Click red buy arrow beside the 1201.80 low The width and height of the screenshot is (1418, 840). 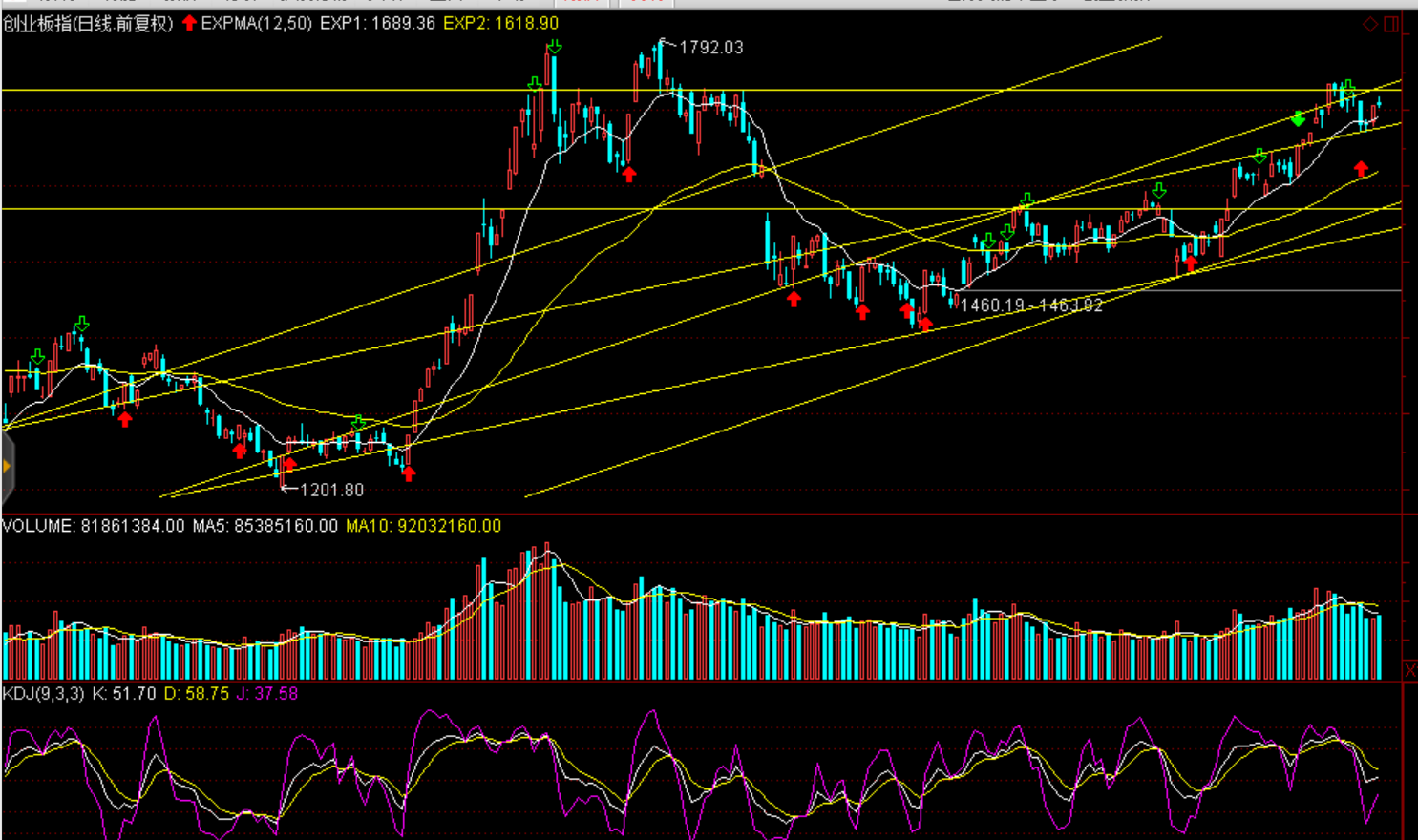(290, 465)
